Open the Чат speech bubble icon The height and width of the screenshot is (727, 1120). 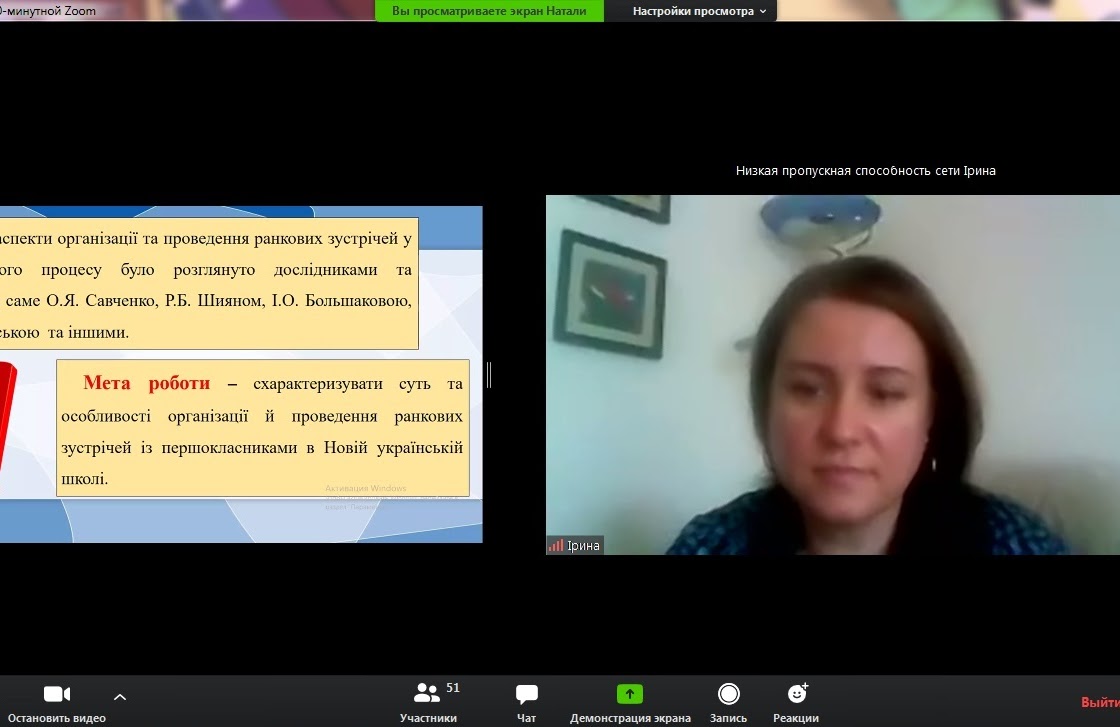[x=526, y=694]
